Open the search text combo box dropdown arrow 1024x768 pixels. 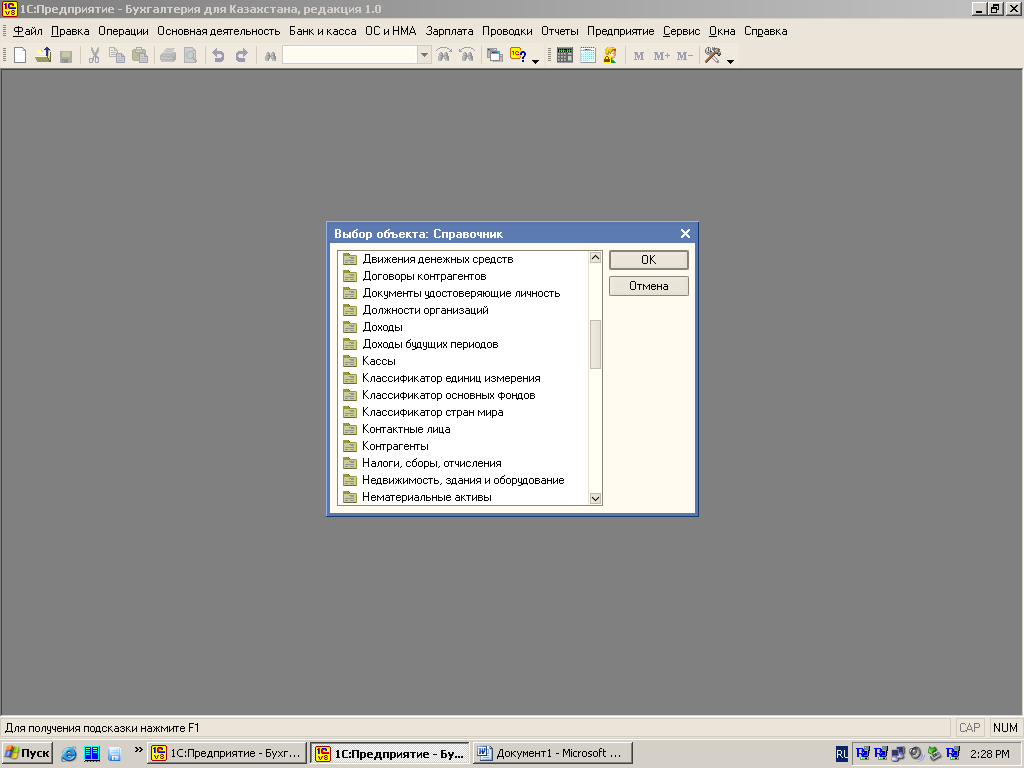pyautogui.click(x=424, y=56)
